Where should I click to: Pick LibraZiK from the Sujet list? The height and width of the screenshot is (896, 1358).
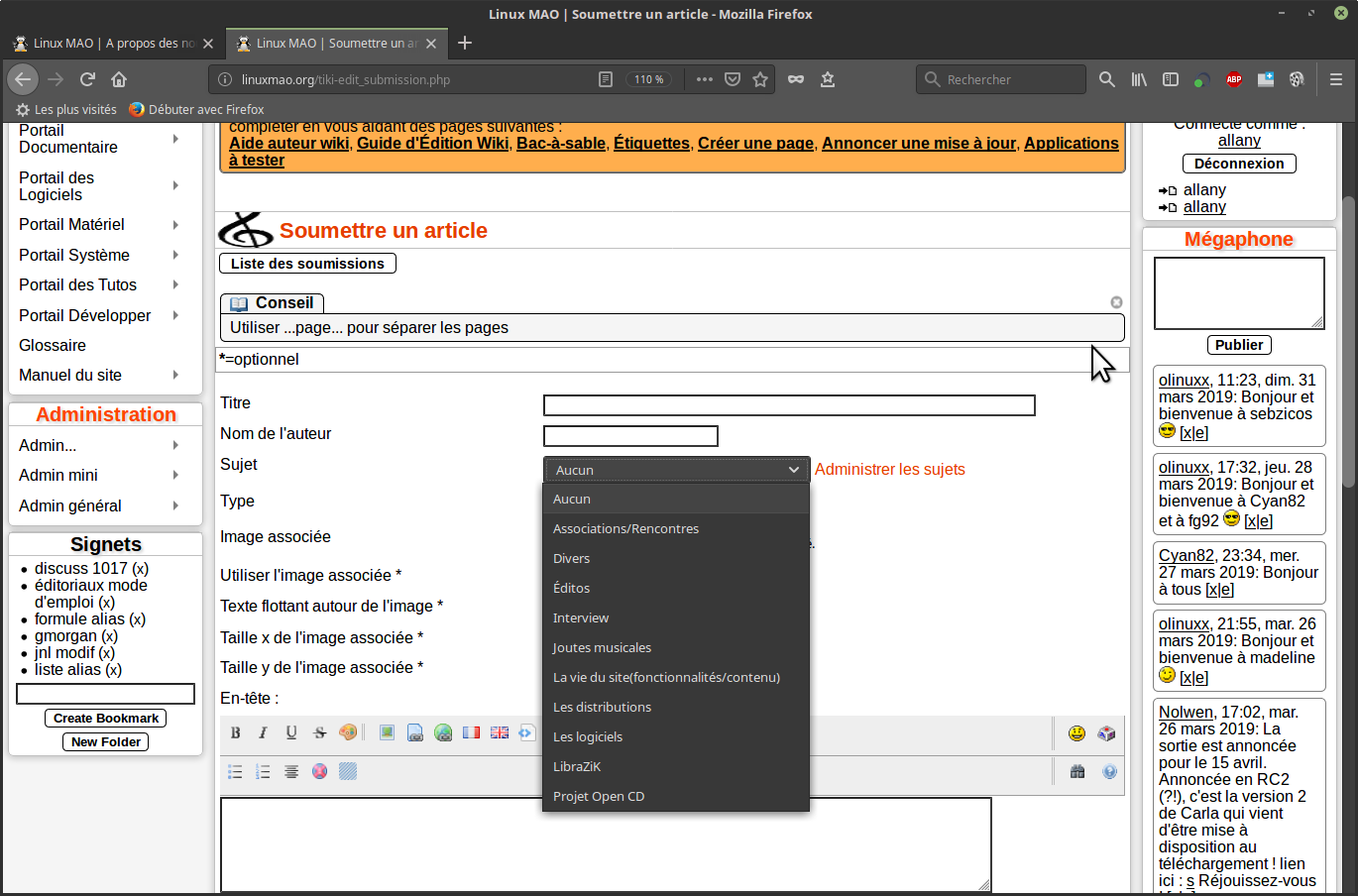point(676,767)
